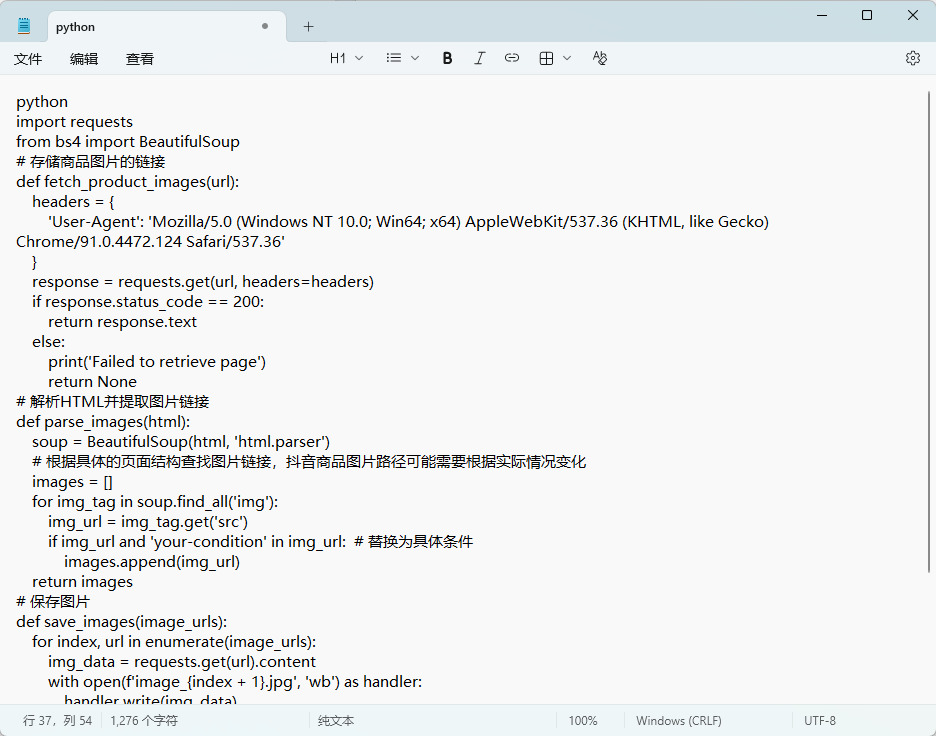Click the line 'return images'

click(x=82, y=581)
